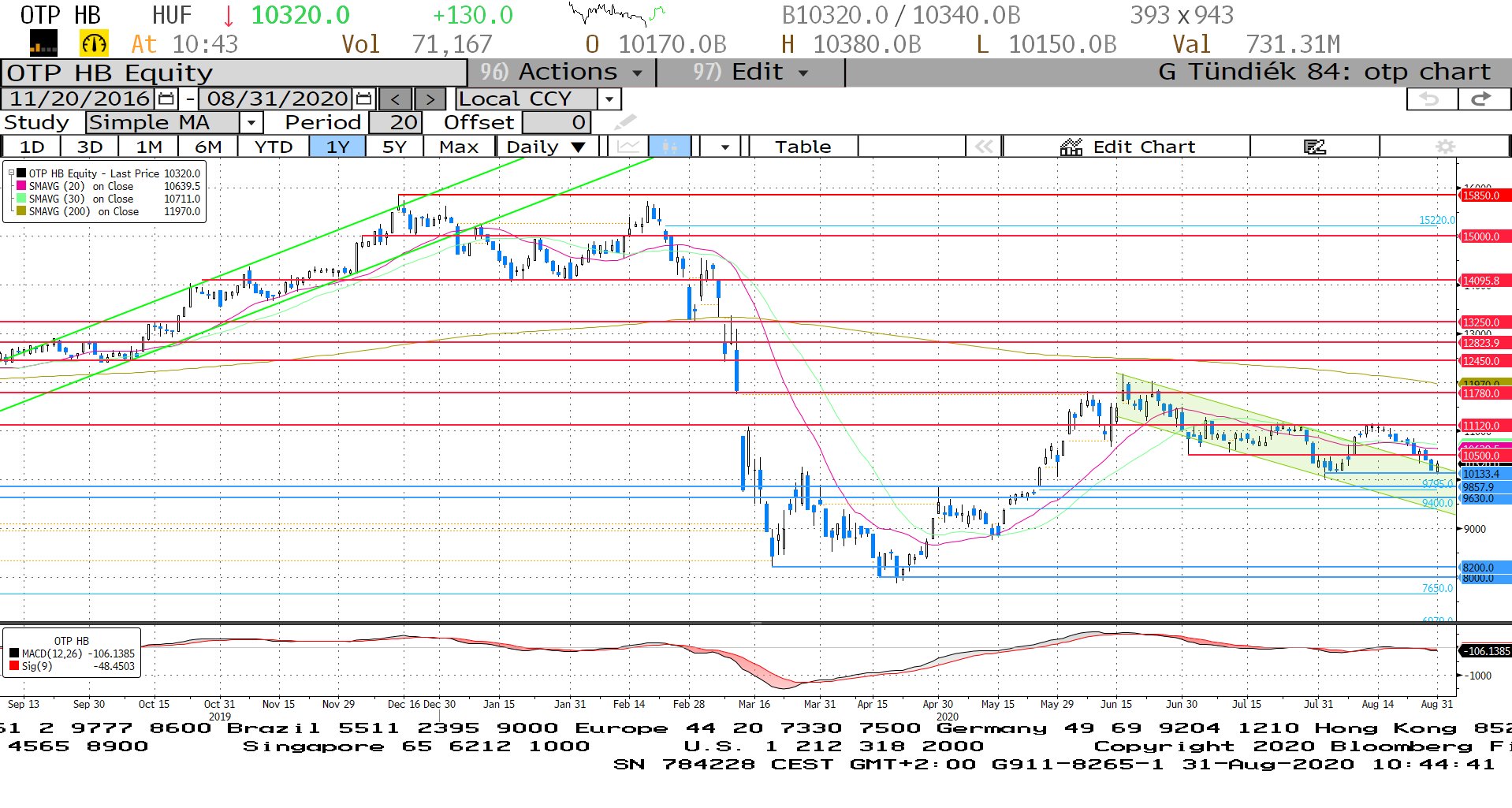
Task: Click the double left chevron collapse icon
Action: [x=984, y=147]
